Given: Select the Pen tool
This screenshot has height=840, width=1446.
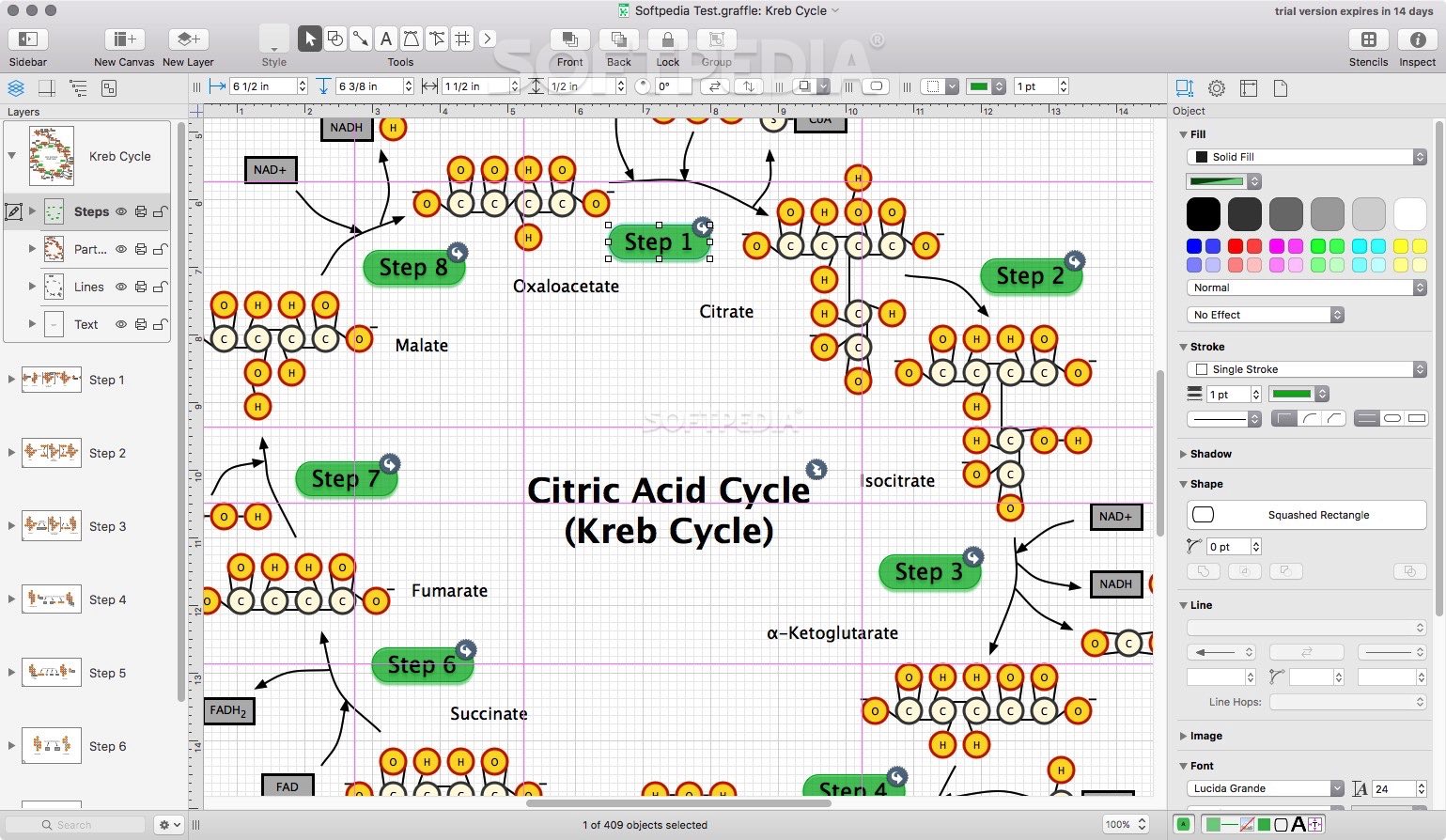Looking at the screenshot, I should coord(411,39).
